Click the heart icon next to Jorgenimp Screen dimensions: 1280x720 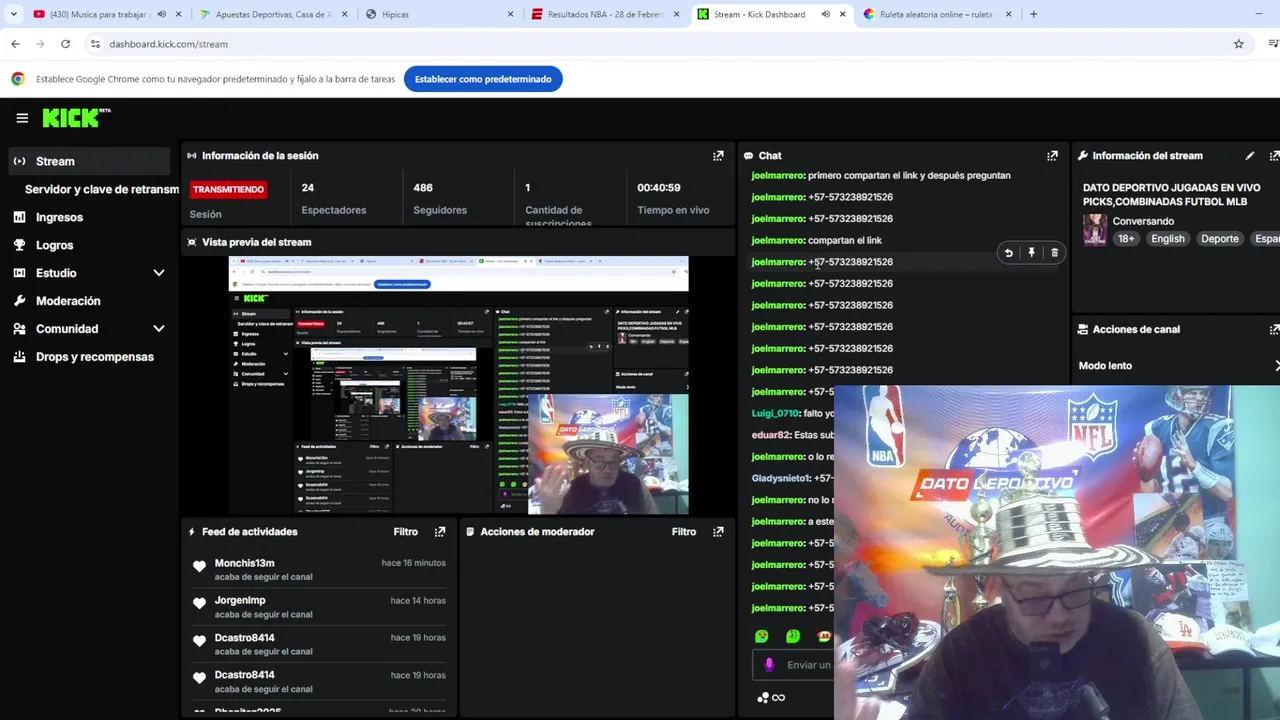click(199, 605)
